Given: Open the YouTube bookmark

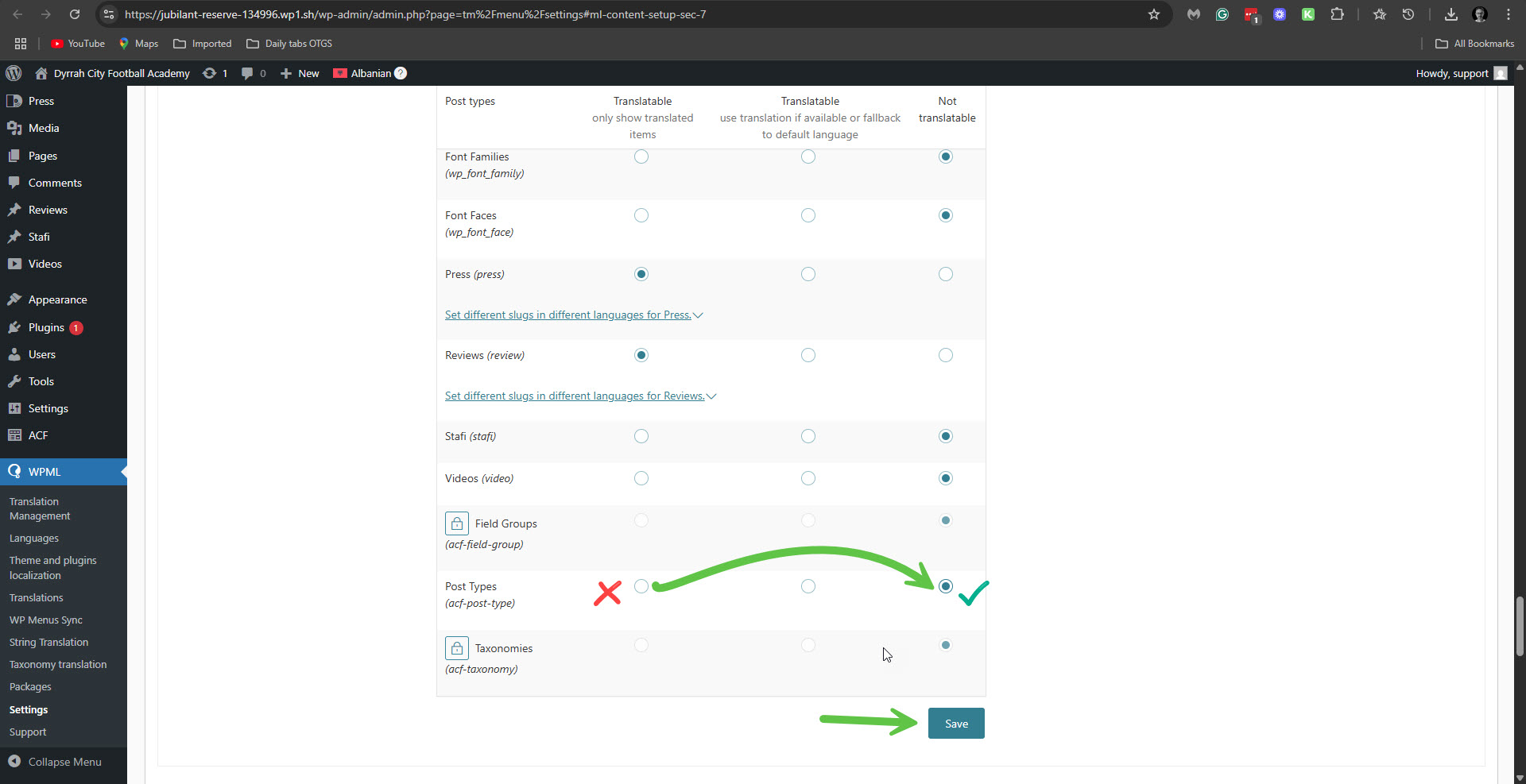Looking at the screenshot, I should (x=78, y=44).
